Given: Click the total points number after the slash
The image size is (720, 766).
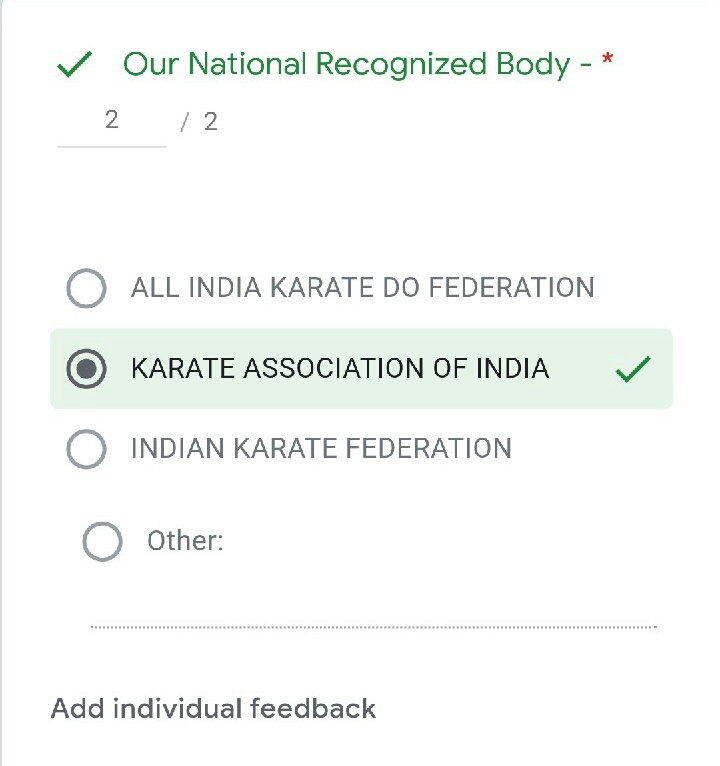Looking at the screenshot, I should (x=210, y=122).
